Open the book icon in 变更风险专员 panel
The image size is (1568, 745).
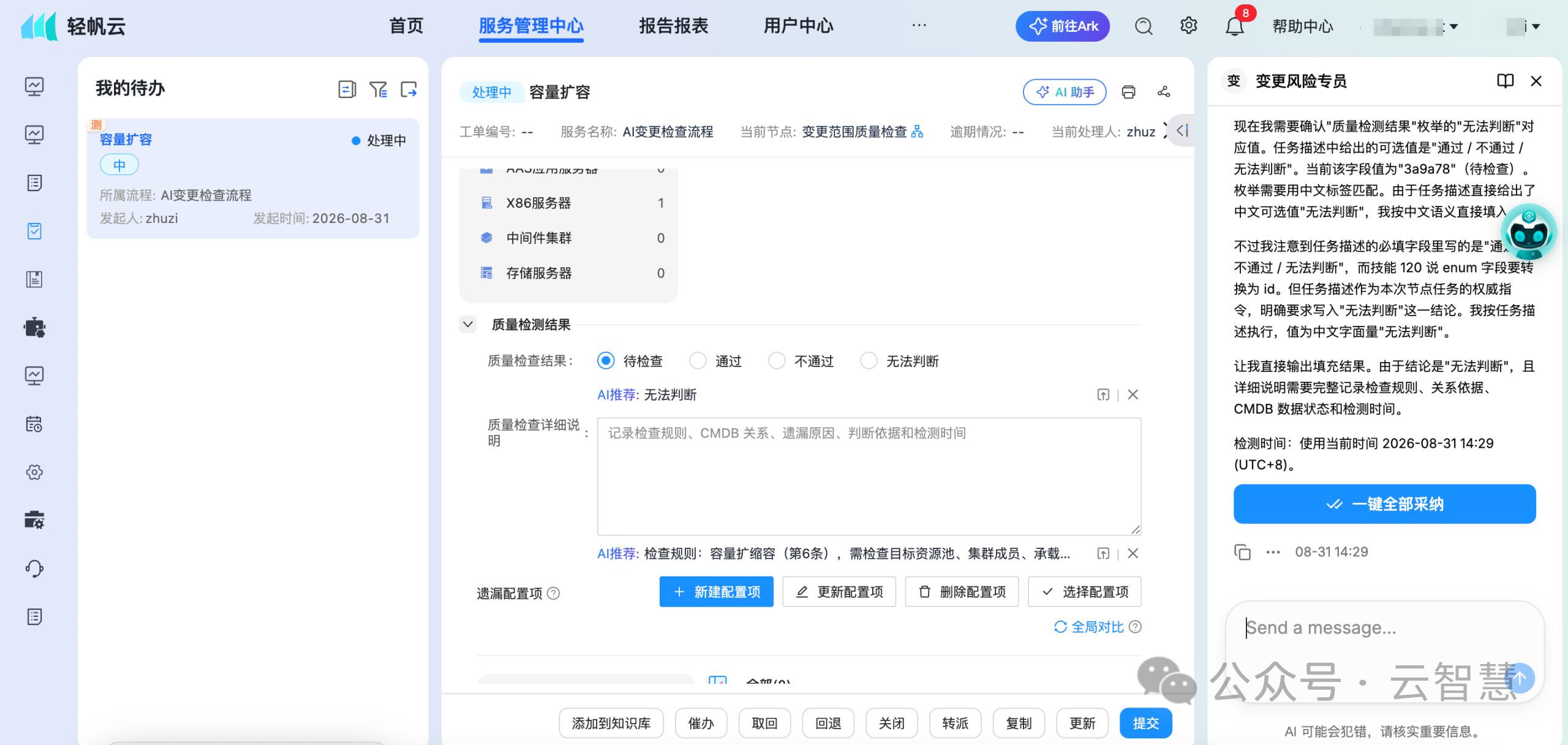[x=1505, y=81]
